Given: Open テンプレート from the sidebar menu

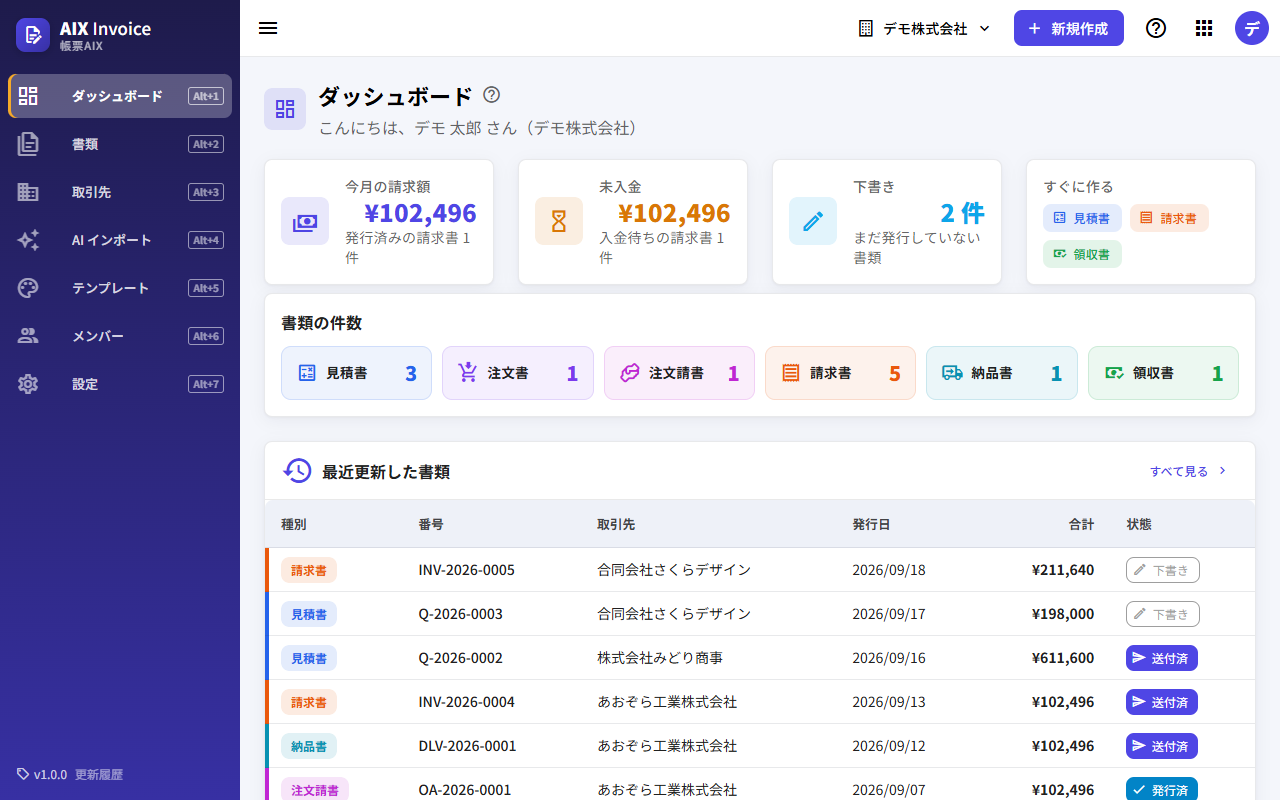Looking at the screenshot, I should tap(120, 288).
